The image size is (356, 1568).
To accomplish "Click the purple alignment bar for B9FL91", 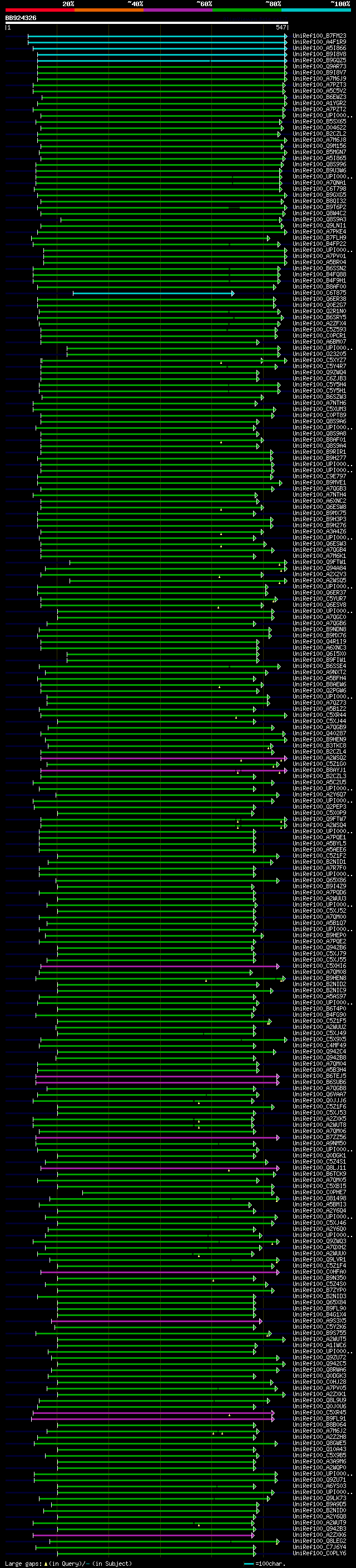I will [x=154, y=1419].
